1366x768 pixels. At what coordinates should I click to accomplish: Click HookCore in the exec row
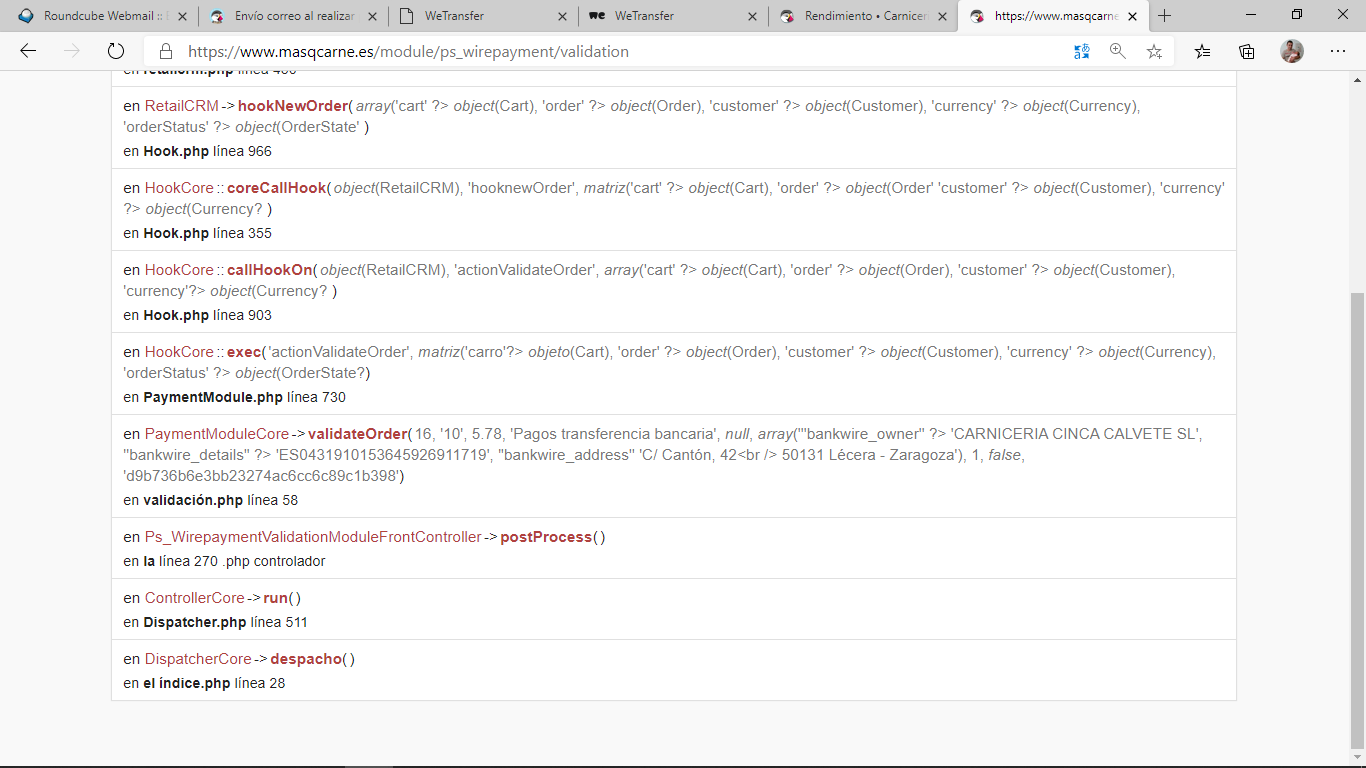click(179, 352)
